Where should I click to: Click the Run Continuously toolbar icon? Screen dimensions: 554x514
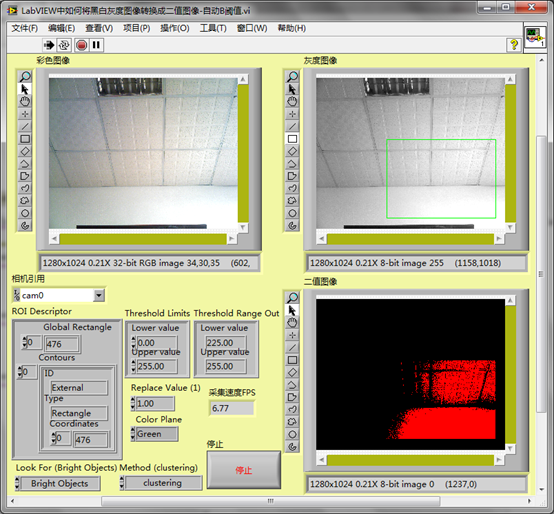coord(64,45)
